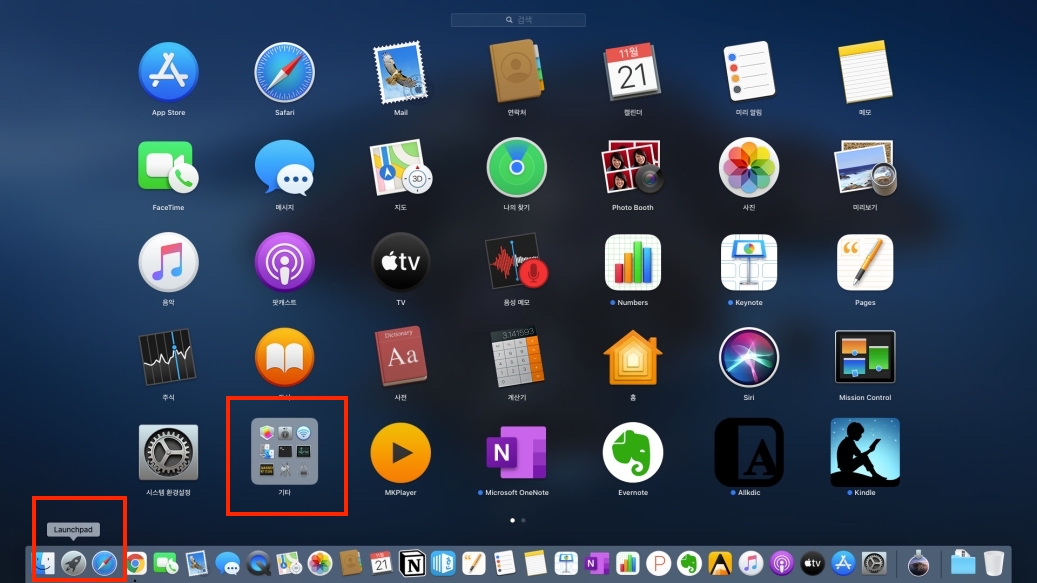The width and height of the screenshot is (1037, 583).
Task: Open FaceTime from the Dock
Action: 166,563
